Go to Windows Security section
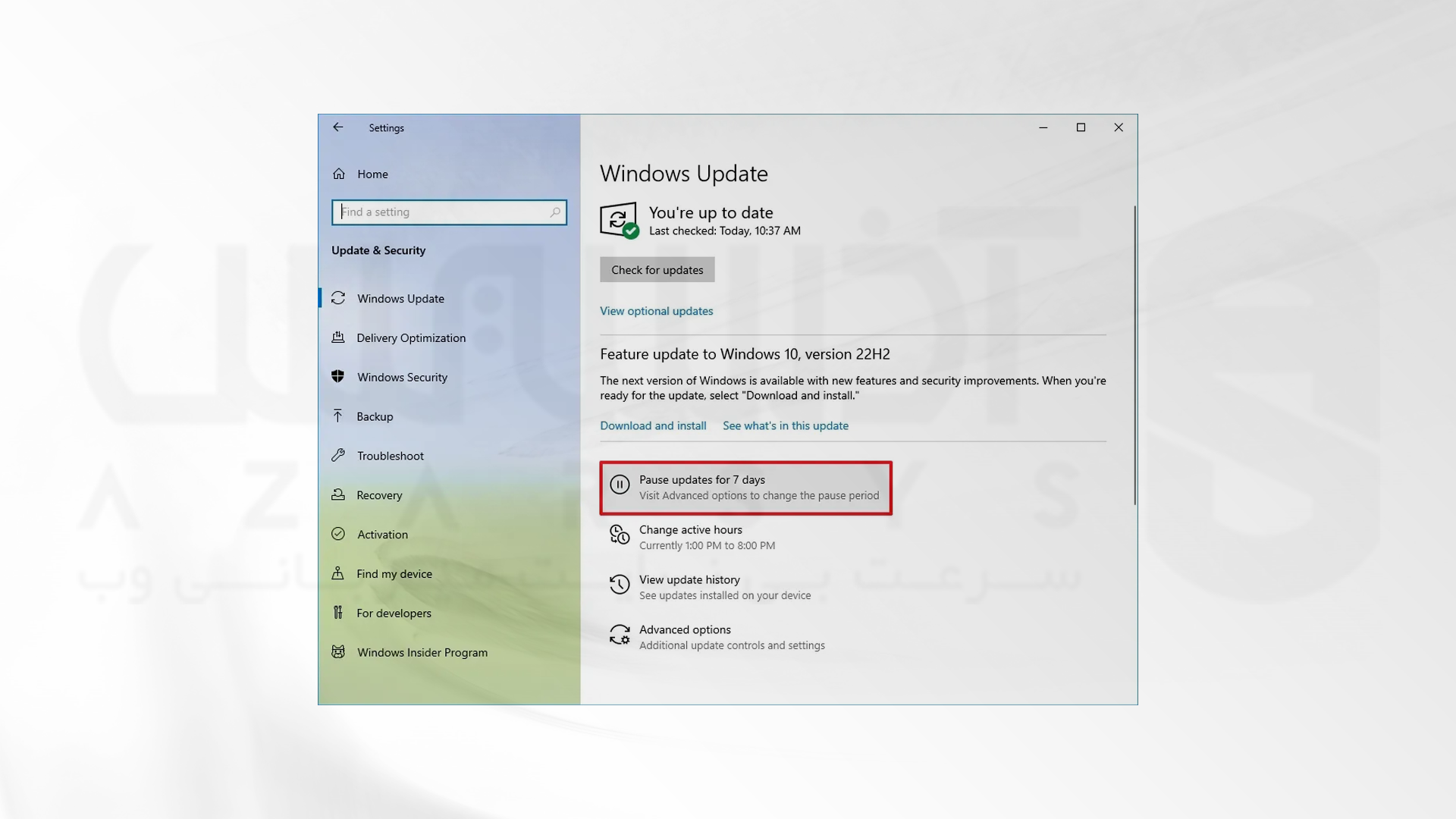This screenshot has width=1456, height=819. [x=402, y=378]
